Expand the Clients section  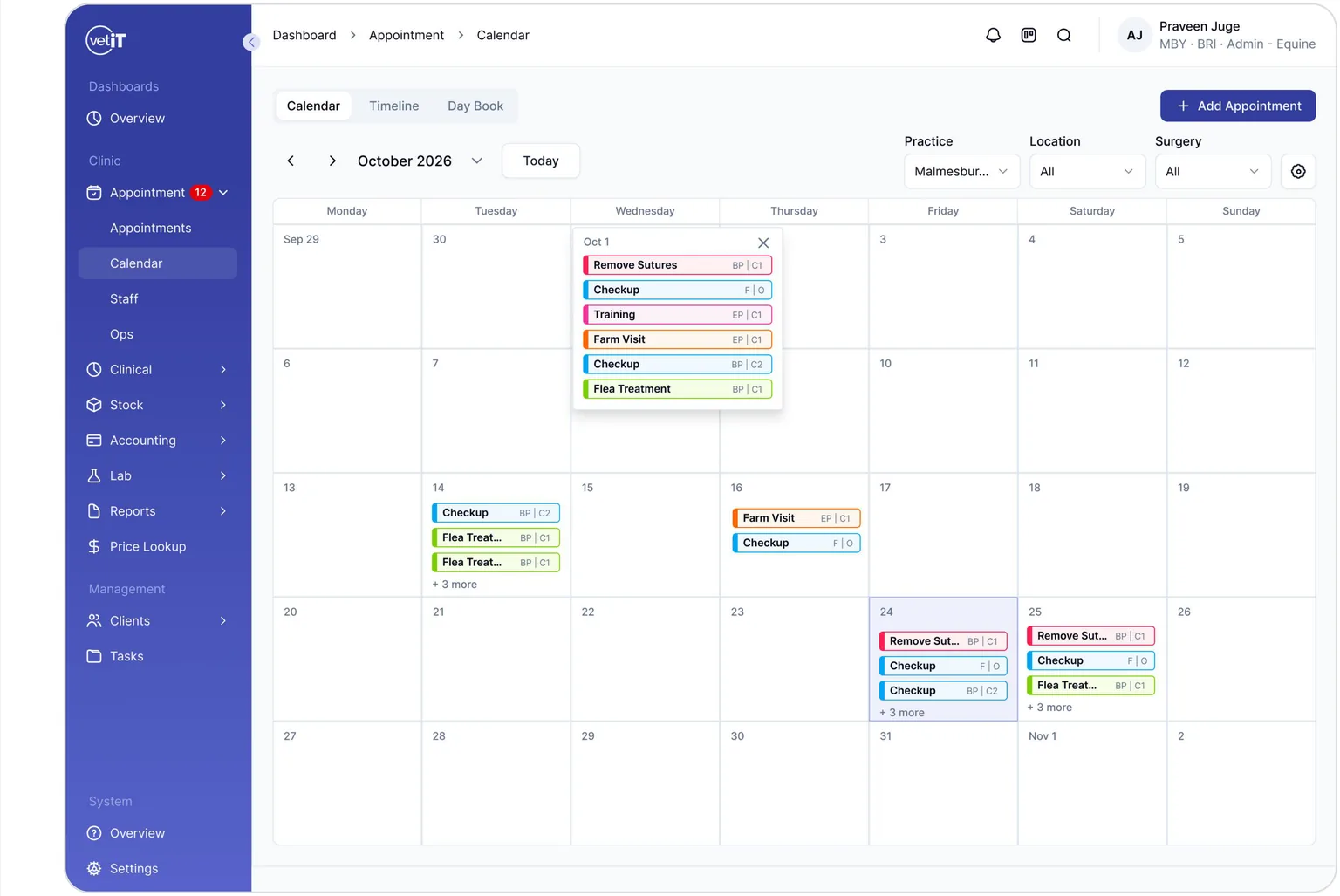pyautogui.click(x=158, y=621)
